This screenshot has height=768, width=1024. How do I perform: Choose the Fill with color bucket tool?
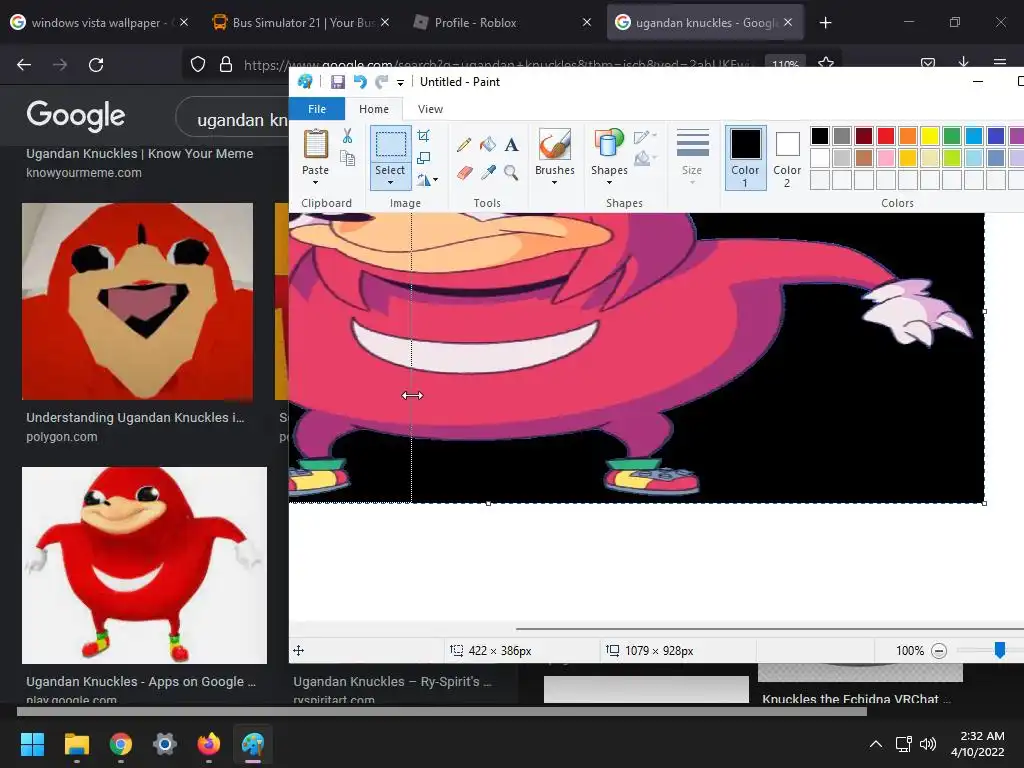[x=487, y=144]
